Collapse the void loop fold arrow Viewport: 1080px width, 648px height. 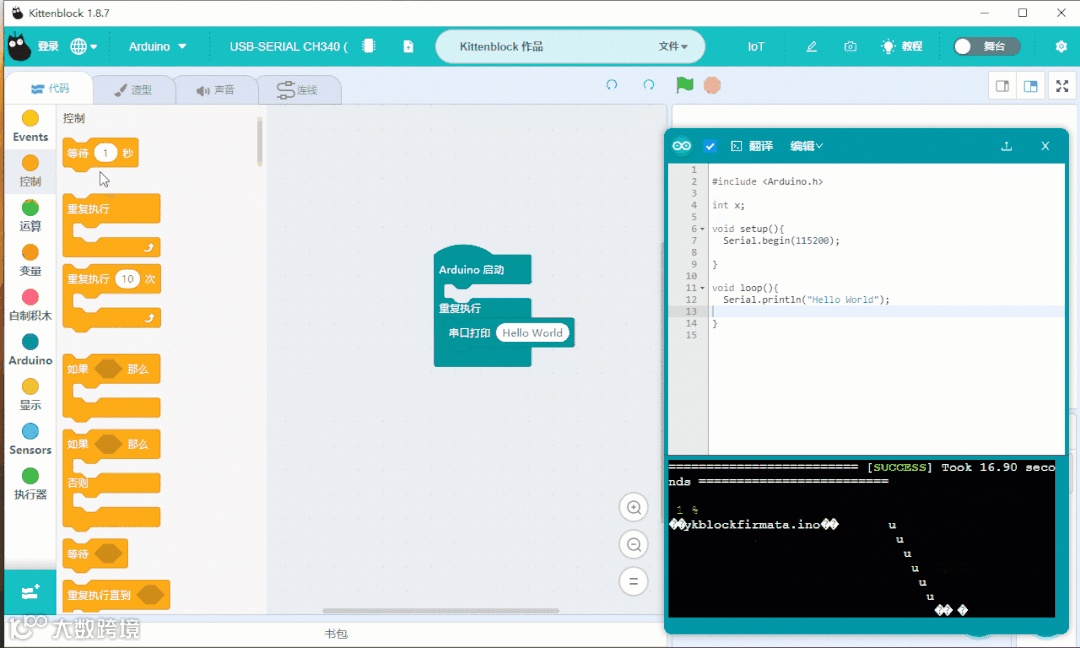(703, 288)
